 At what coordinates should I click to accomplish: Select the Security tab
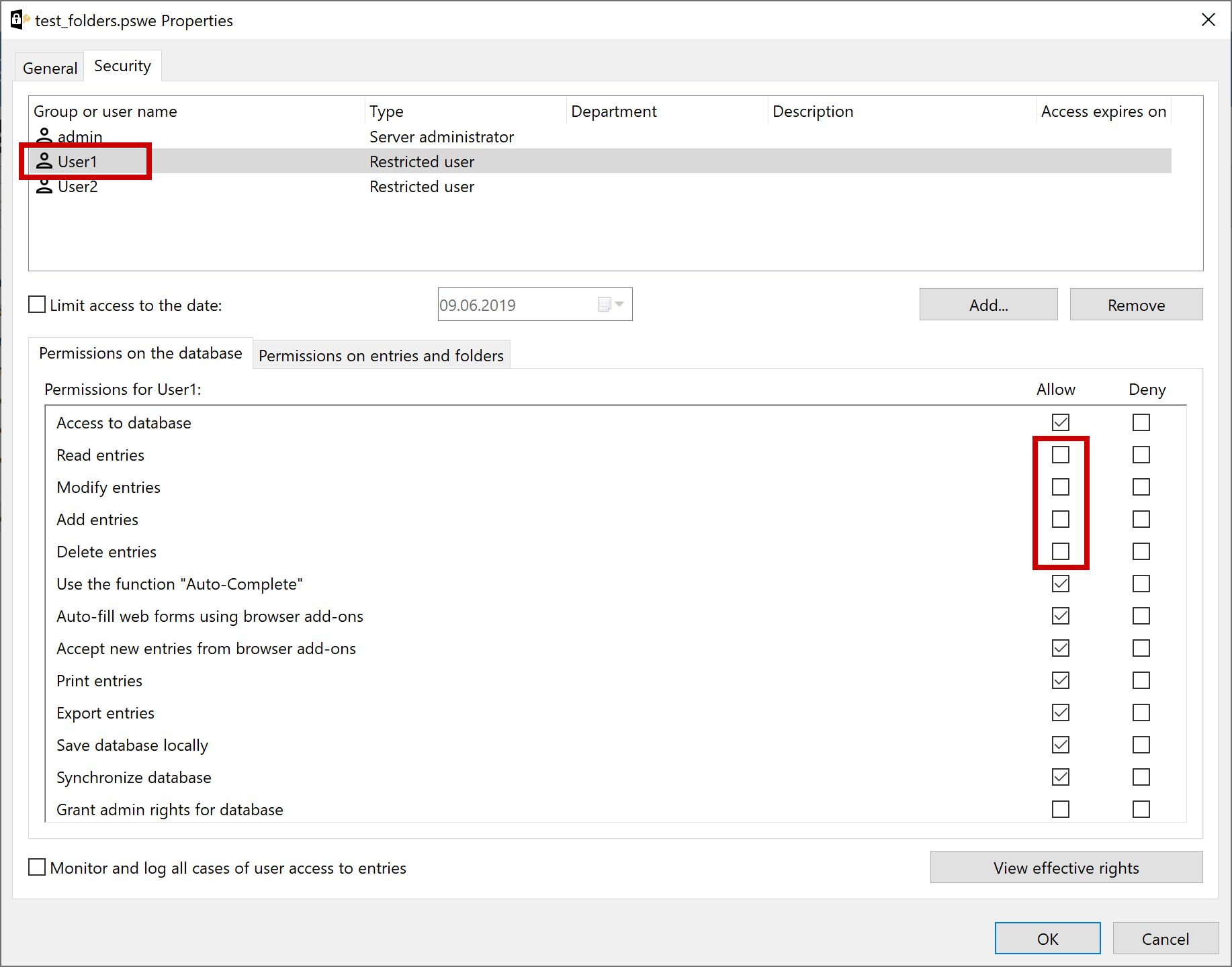click(122, 66)
